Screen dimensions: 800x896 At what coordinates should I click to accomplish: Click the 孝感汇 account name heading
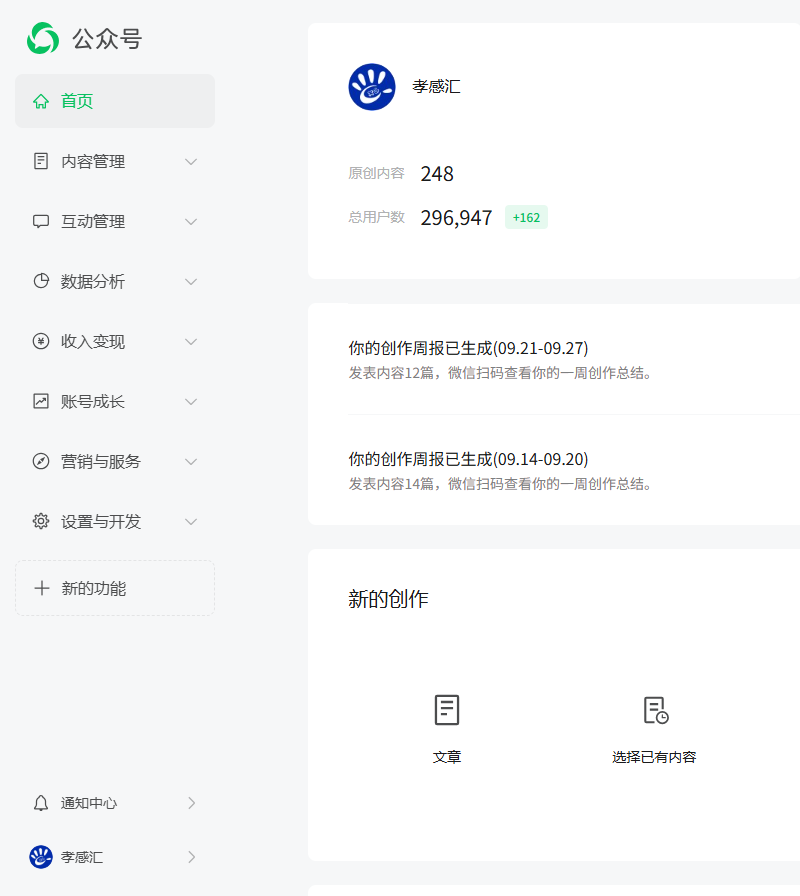[436, 87]
